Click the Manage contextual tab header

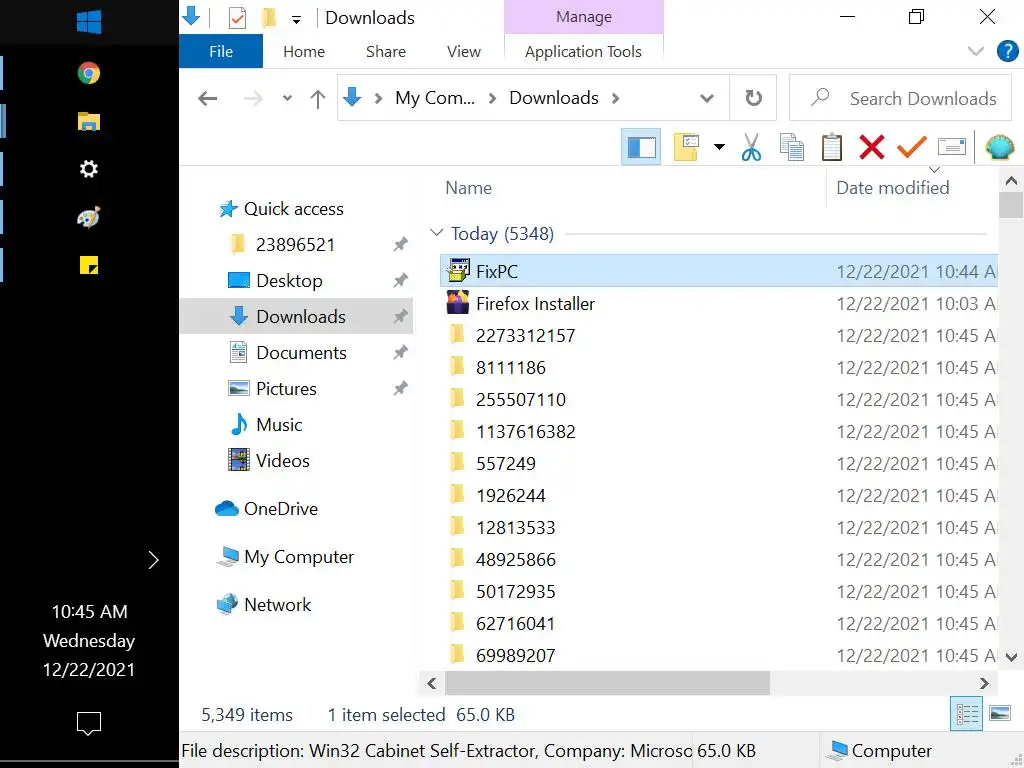[584, 17]
